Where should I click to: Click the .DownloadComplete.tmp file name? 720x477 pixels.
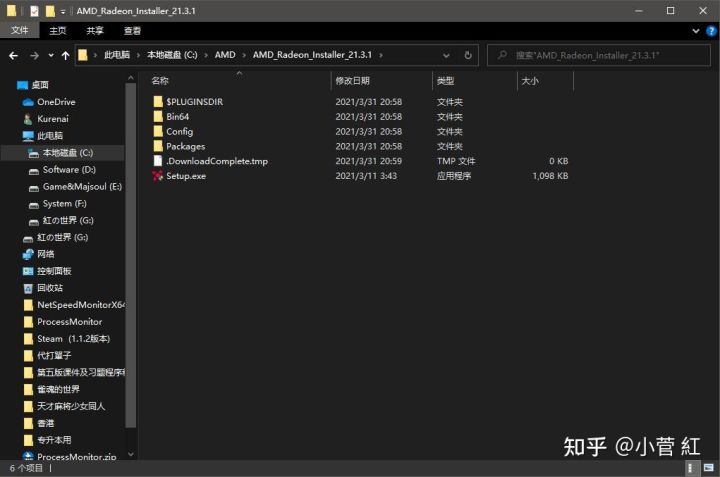(x=217, y=161)
